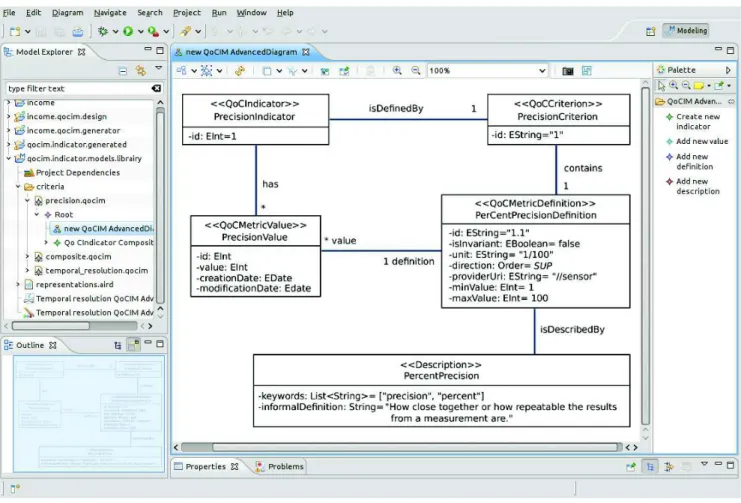This screenshot has height=503, width=741.
Task: Collapse the criteria folder in Model Explorer
Action: click(x=17, y=187)
